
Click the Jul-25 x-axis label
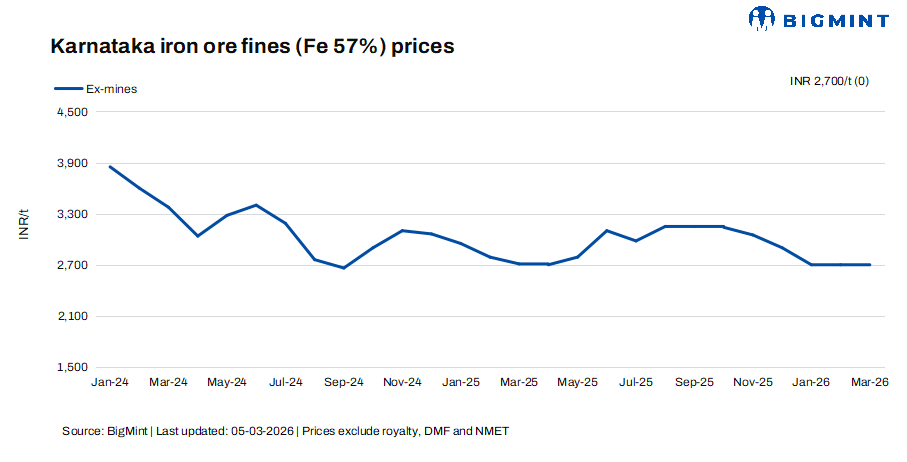click(636, 382)
